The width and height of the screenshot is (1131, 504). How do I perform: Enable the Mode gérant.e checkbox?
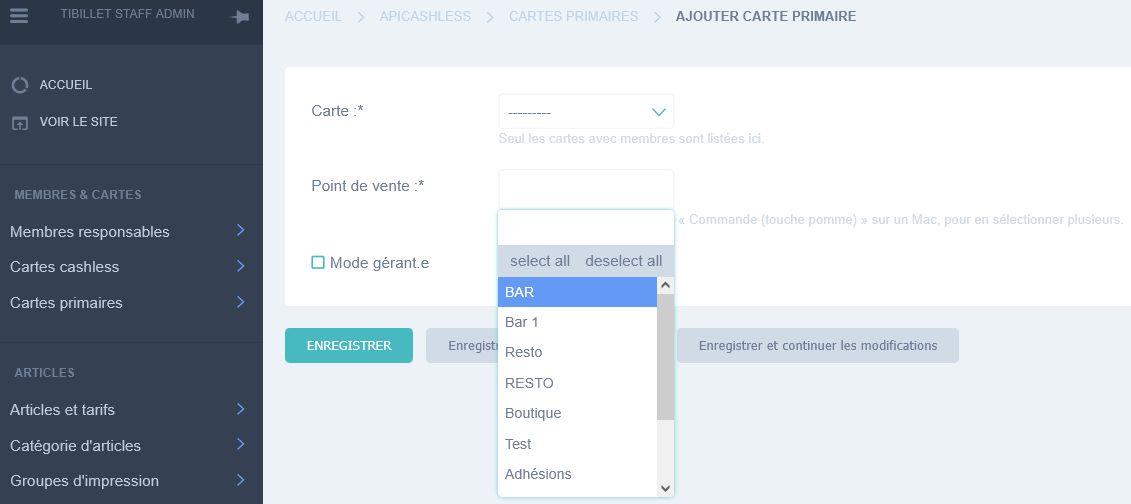[318, 263]
